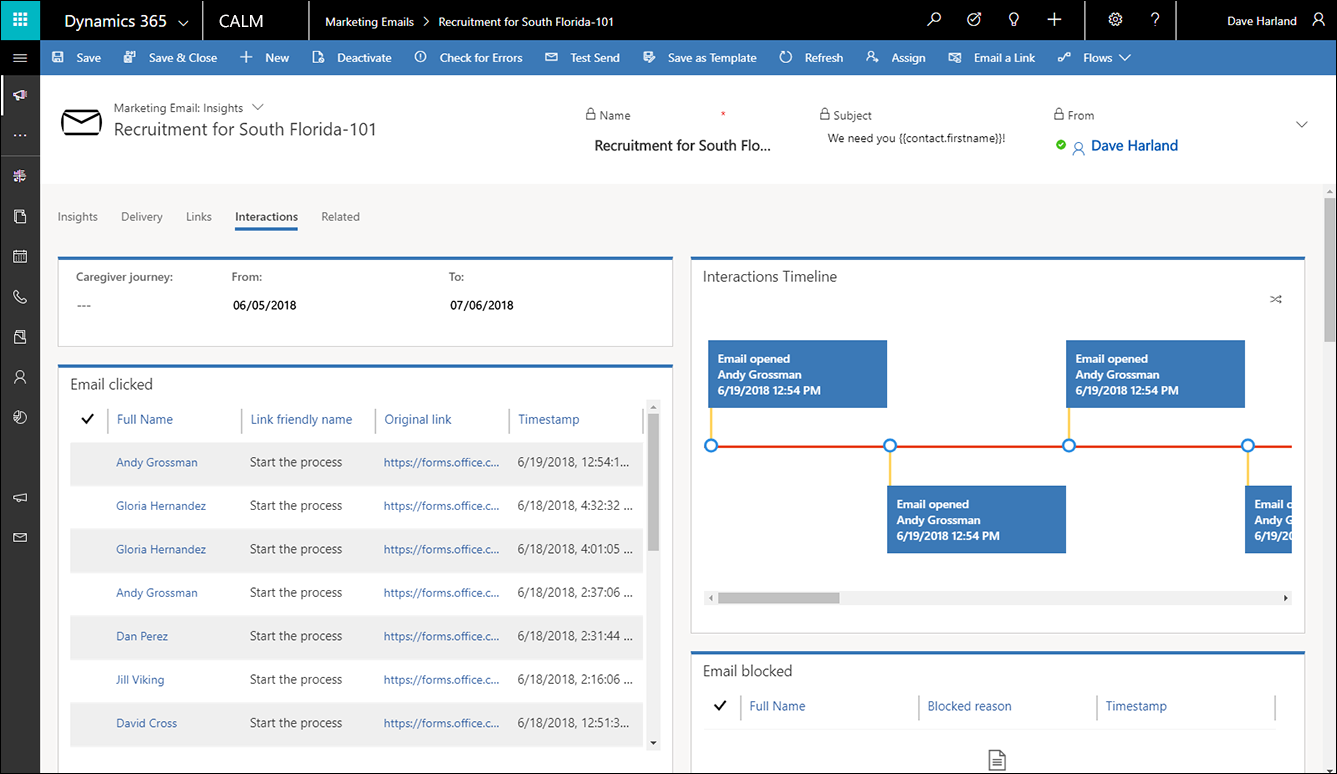Click New in the command bar
Screen dimensions: 1337x774
[265, 58]
